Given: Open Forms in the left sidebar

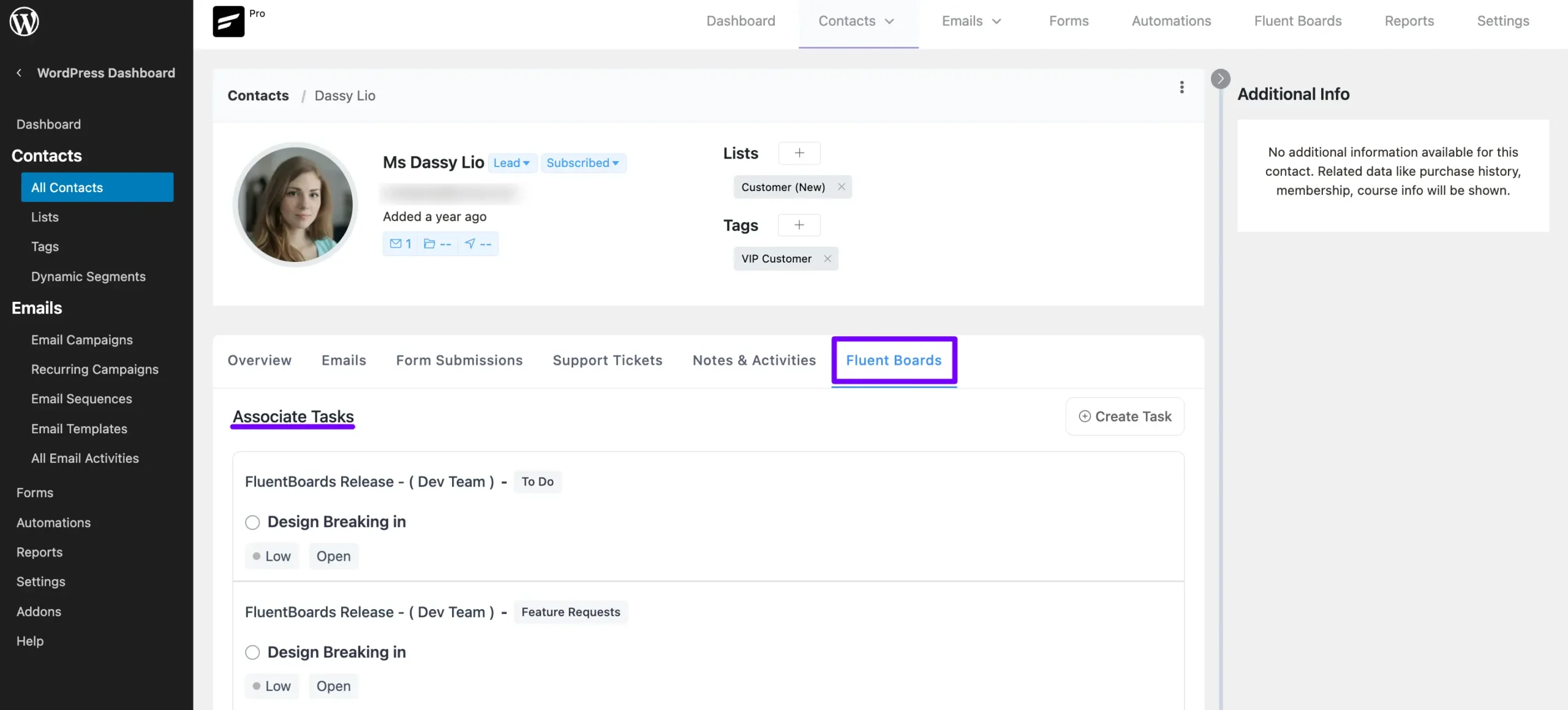Looking at the screenshot, I should coord(35,493).
